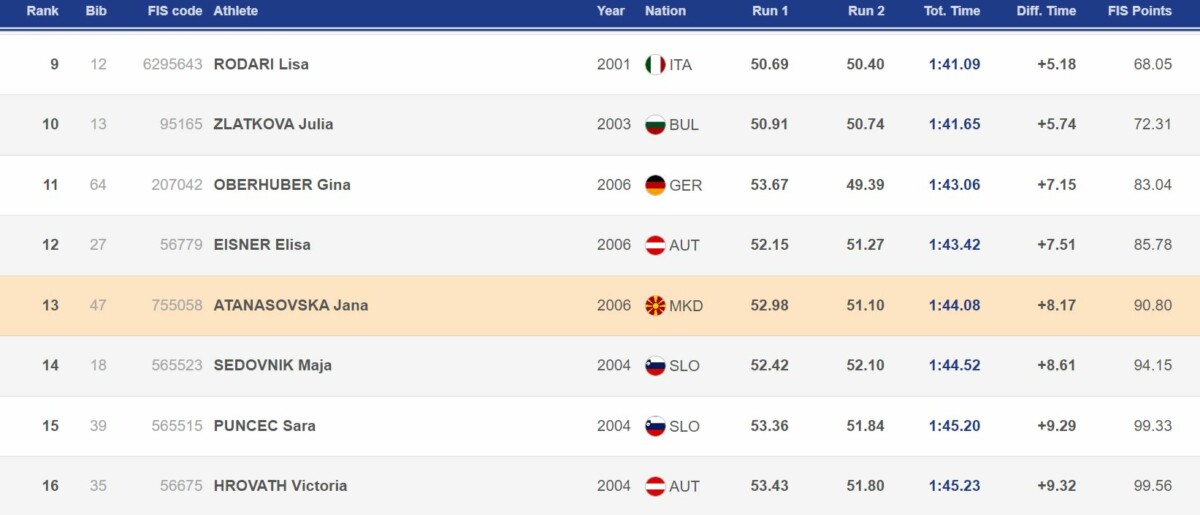Click the Tot. Time column header
1200x515 pixels.
point(952,11)
